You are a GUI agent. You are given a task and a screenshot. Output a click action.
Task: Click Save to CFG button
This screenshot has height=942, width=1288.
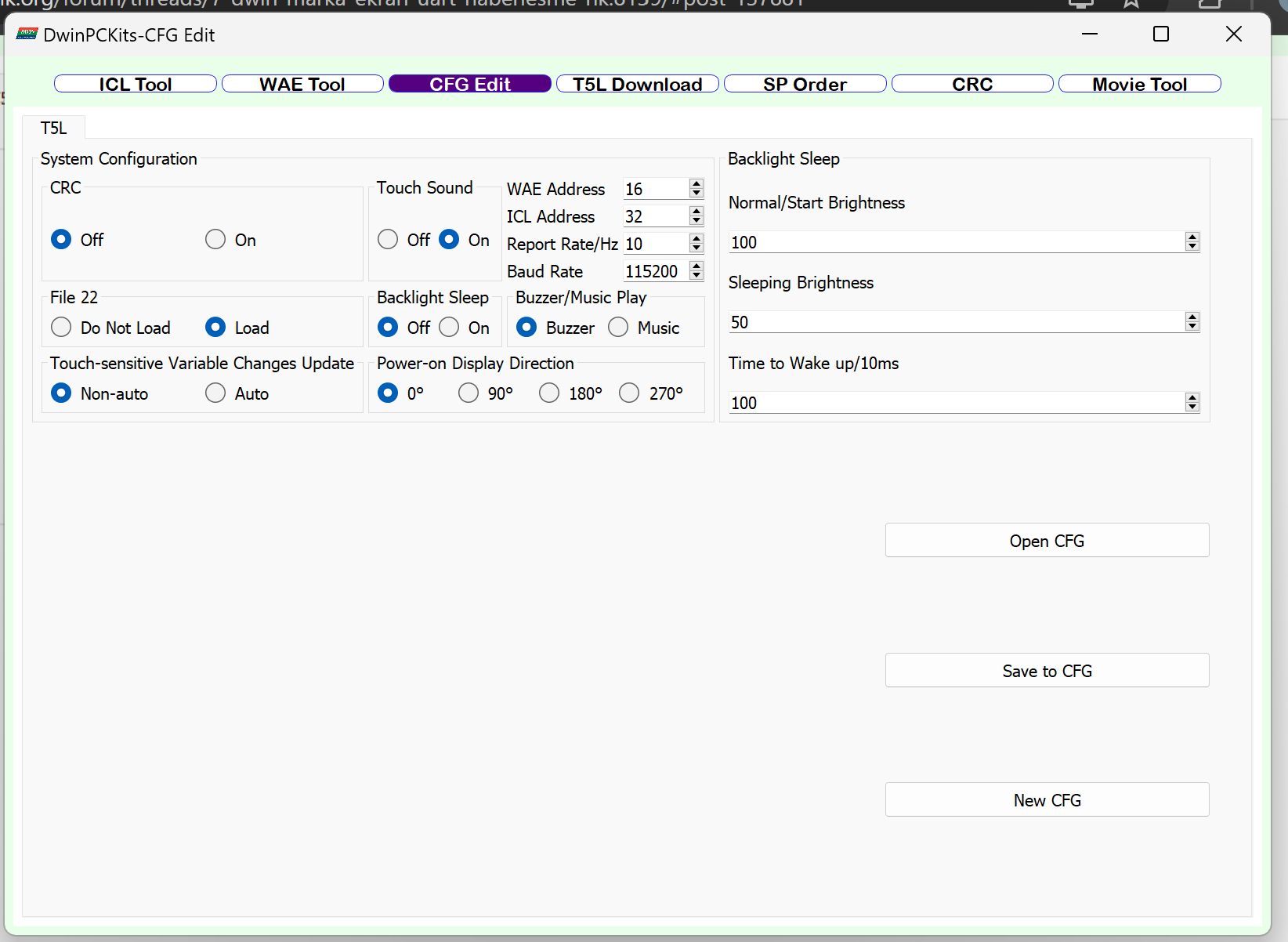click(x=1047, y=670)
